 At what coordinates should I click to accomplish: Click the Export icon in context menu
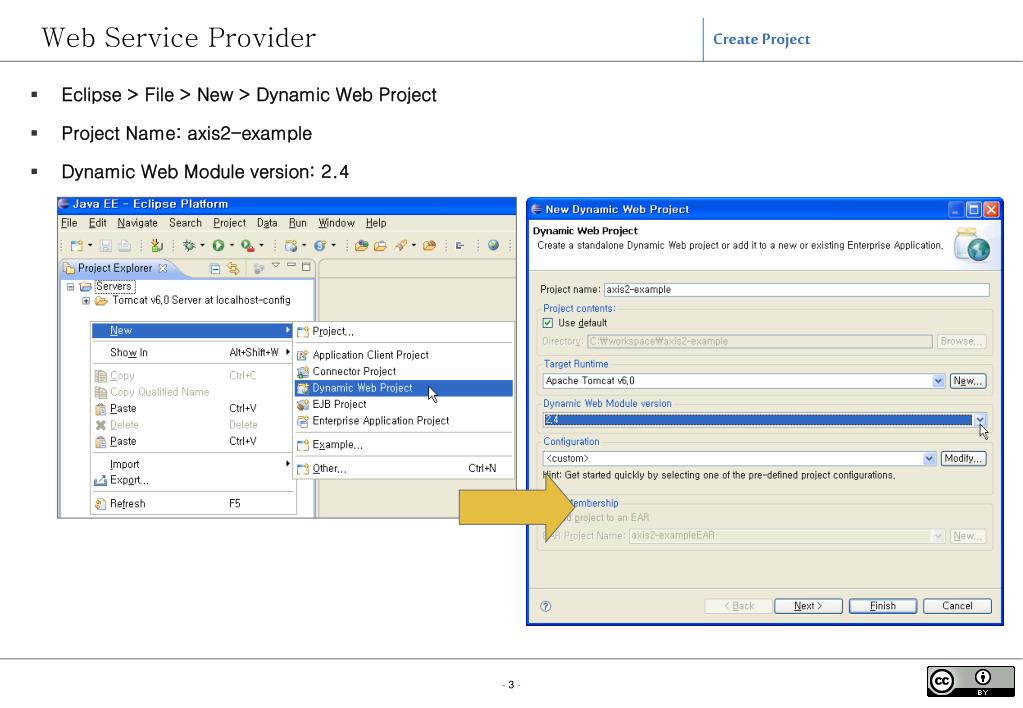pyautogui.click(x=100, y=480)
